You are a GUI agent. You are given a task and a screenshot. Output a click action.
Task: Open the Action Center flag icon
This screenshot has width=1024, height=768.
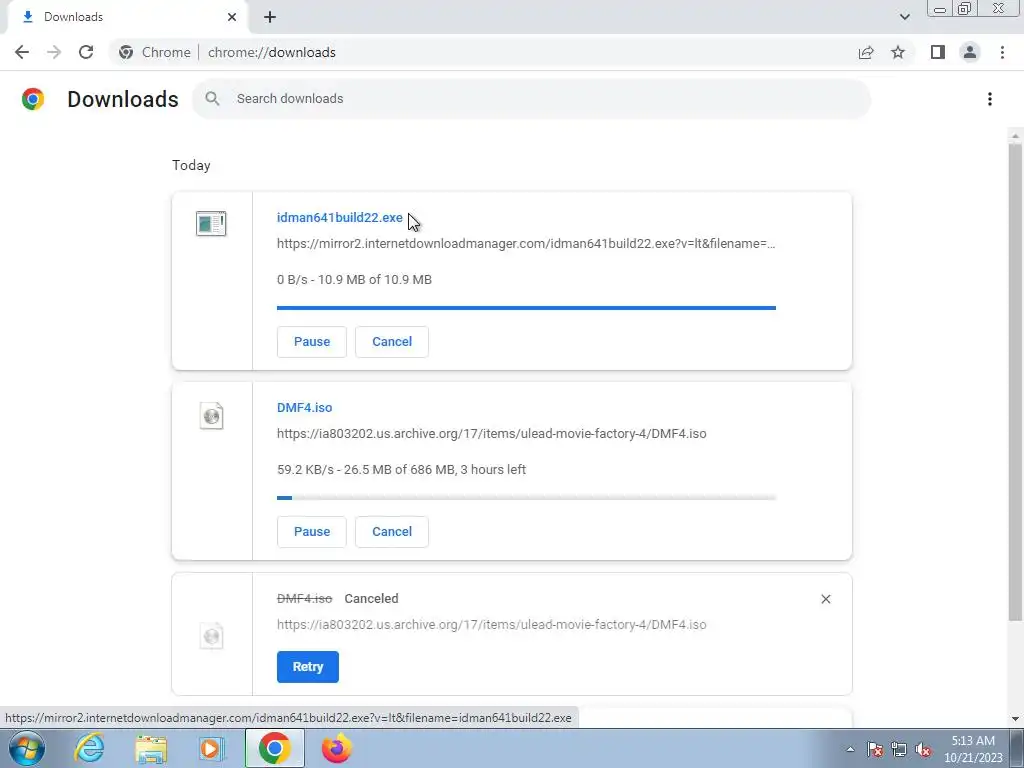[875, 749]
